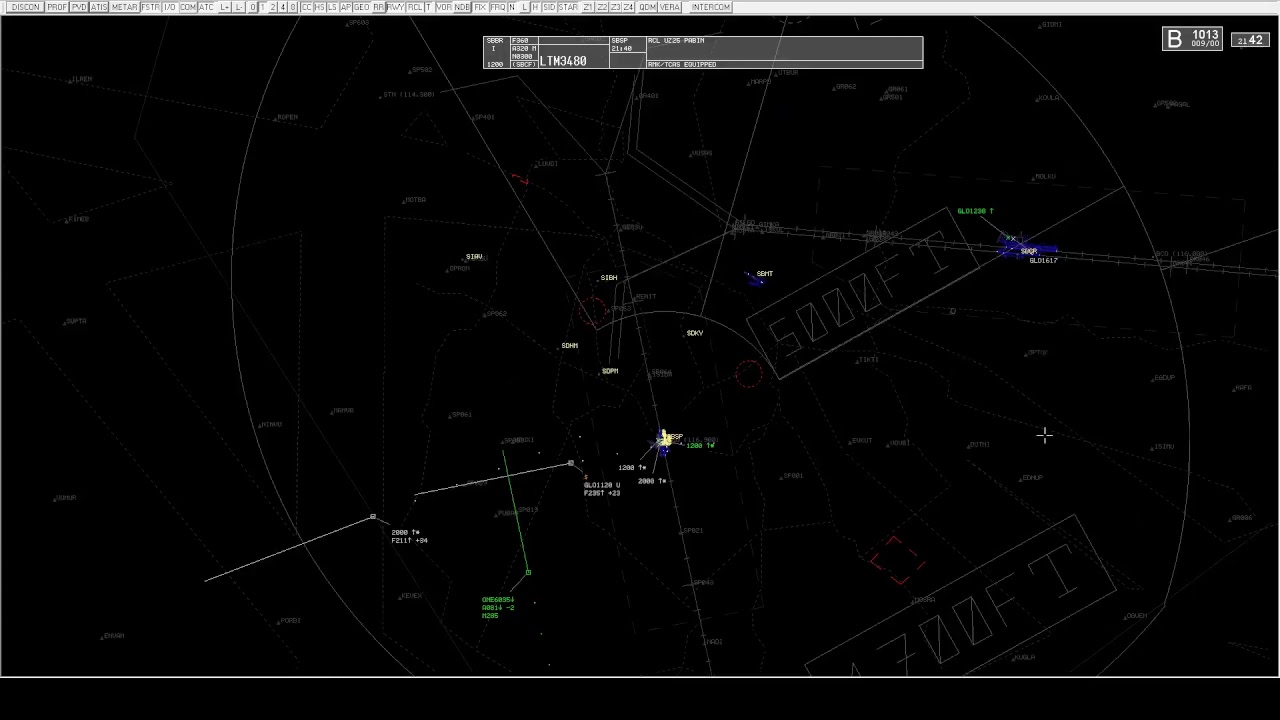Toggle the NDB display button

coord(462,7)
